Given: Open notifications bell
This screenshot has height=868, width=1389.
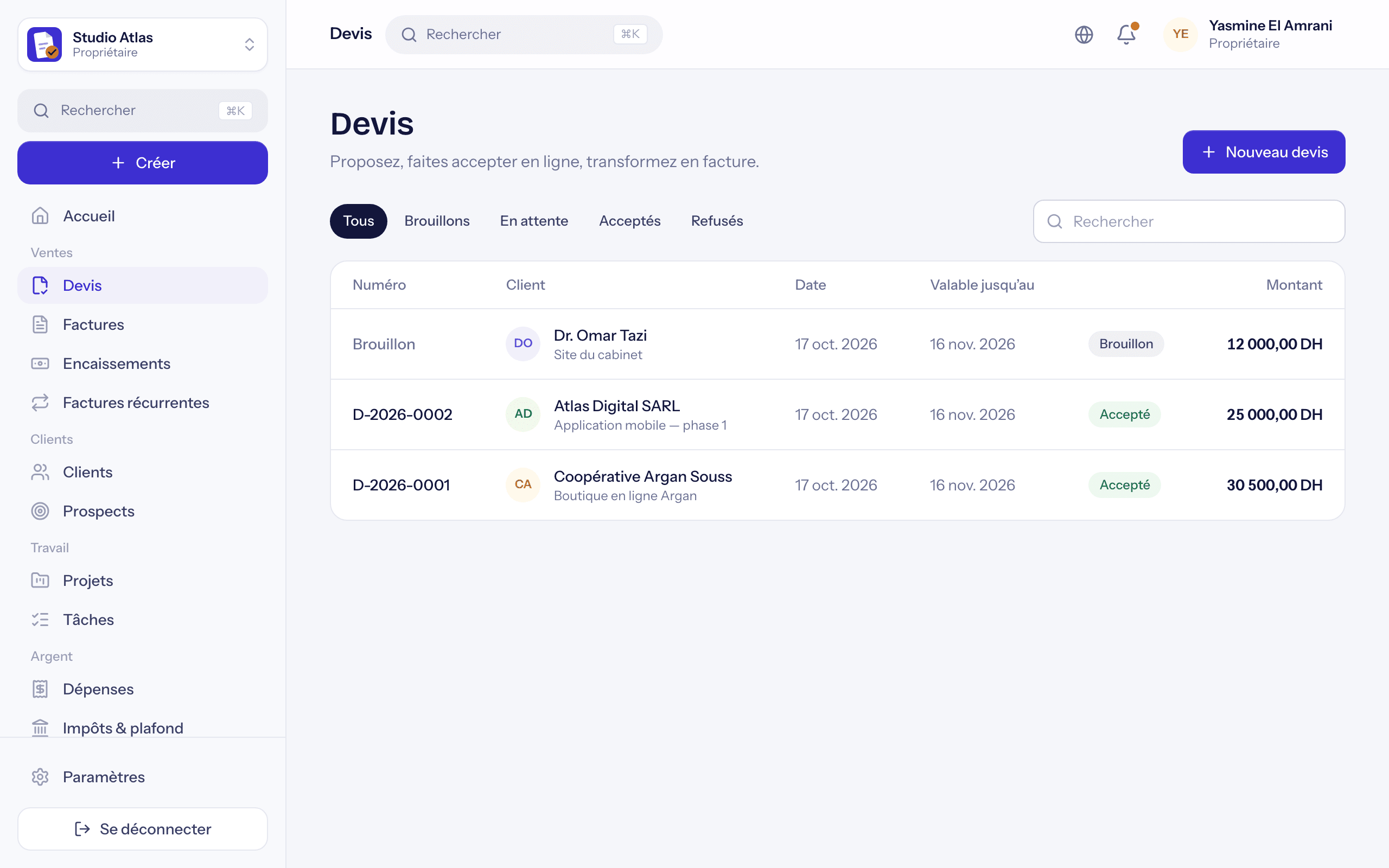Looking at the screenshot, I should point(1126,34).
